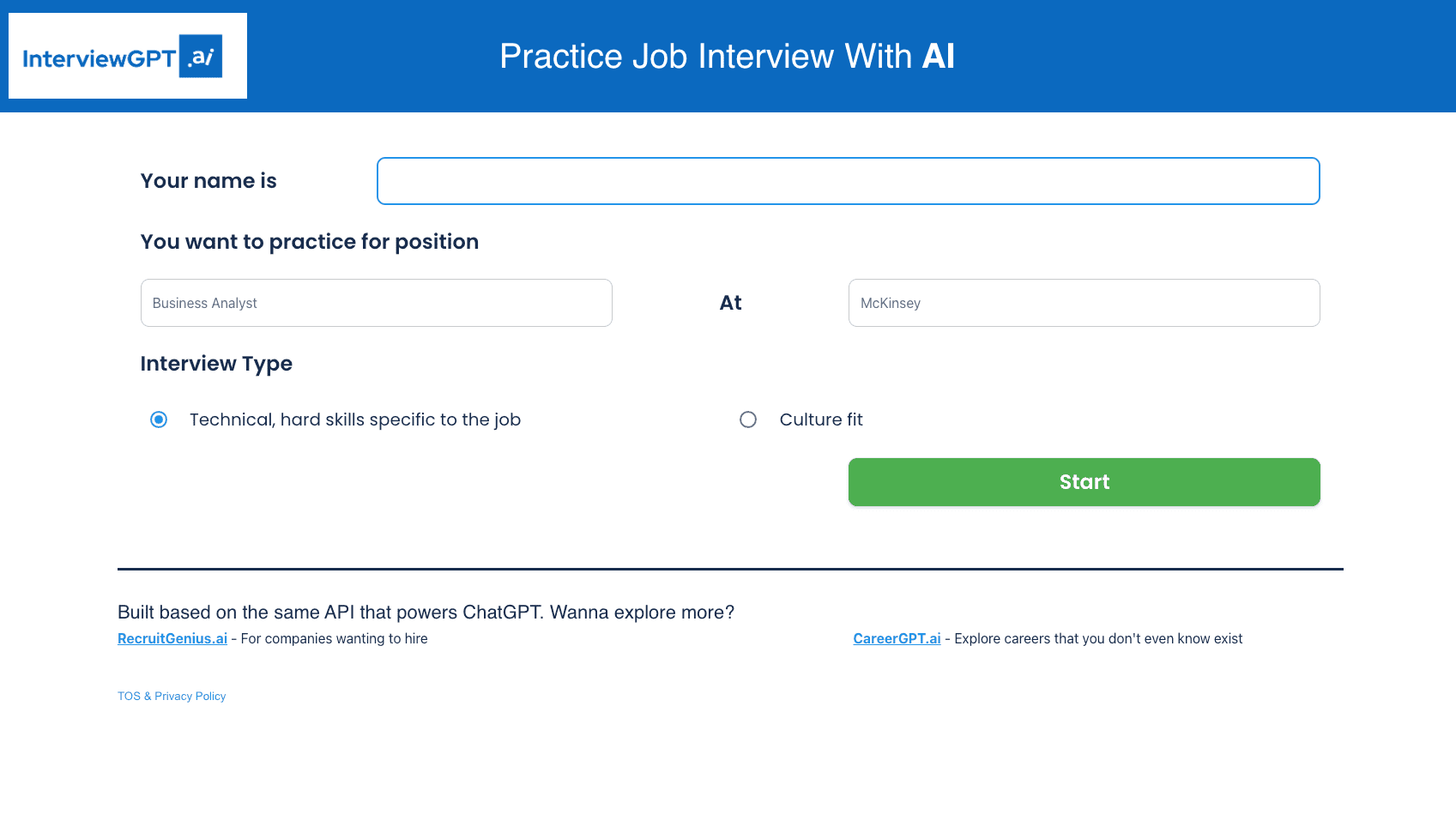1456x833 pixels.
Task: Click the "You want to practice for position" heading
Action: tap(310, 242)
